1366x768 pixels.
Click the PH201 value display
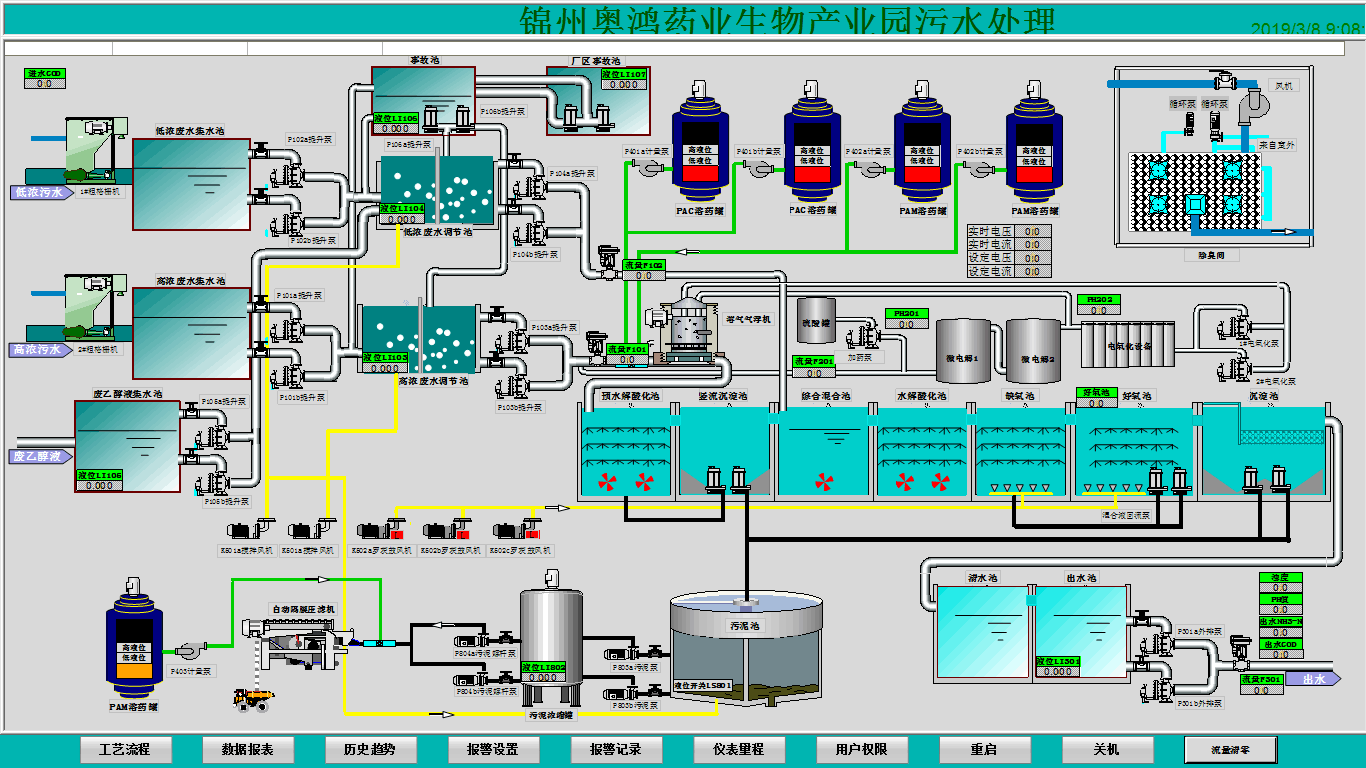click(907, 324)
